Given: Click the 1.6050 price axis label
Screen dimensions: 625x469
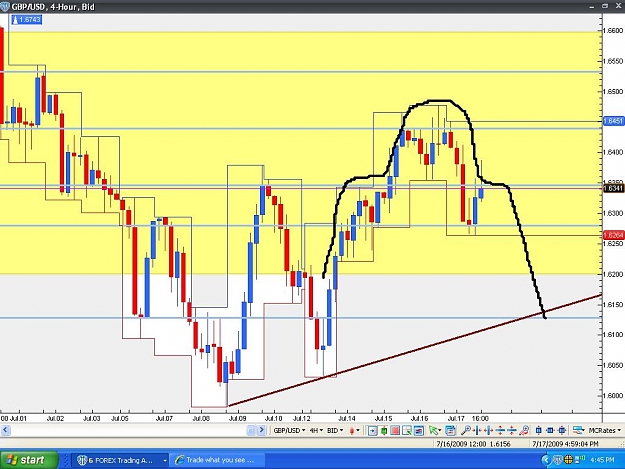Looking at the screenshot, I should click(x=613, y=365).
